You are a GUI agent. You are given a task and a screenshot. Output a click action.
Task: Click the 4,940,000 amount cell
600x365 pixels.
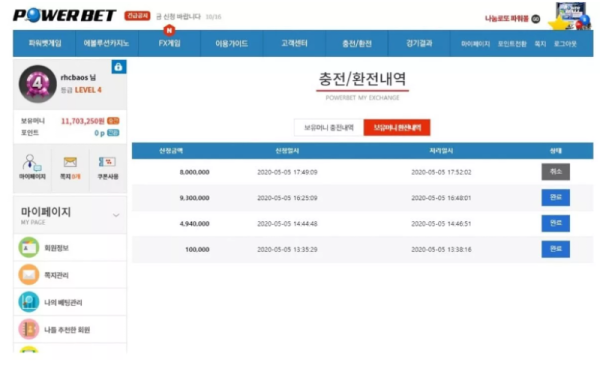click(194, 223)
